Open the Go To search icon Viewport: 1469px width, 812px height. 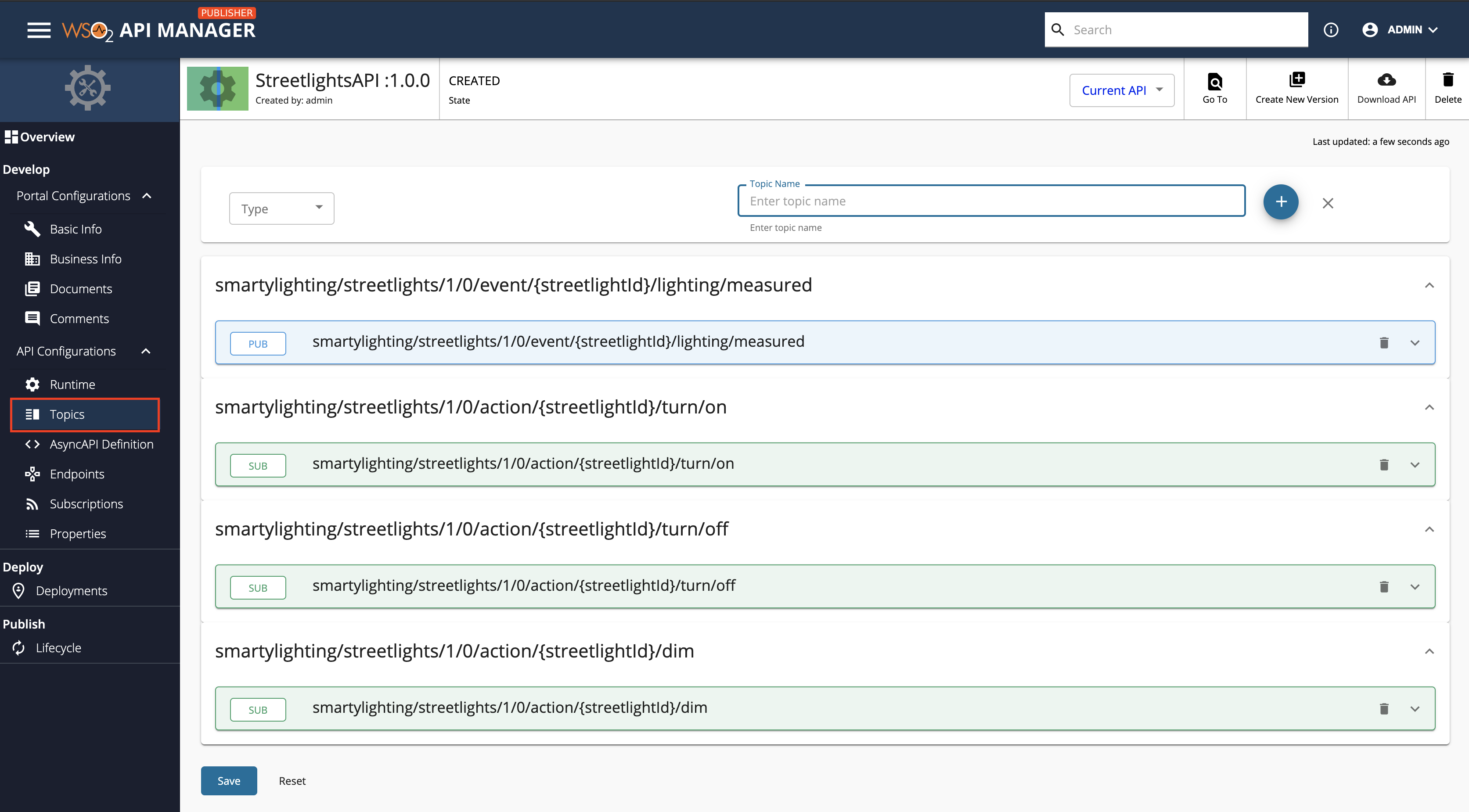pyautogui.click(x=1215, y=82)
